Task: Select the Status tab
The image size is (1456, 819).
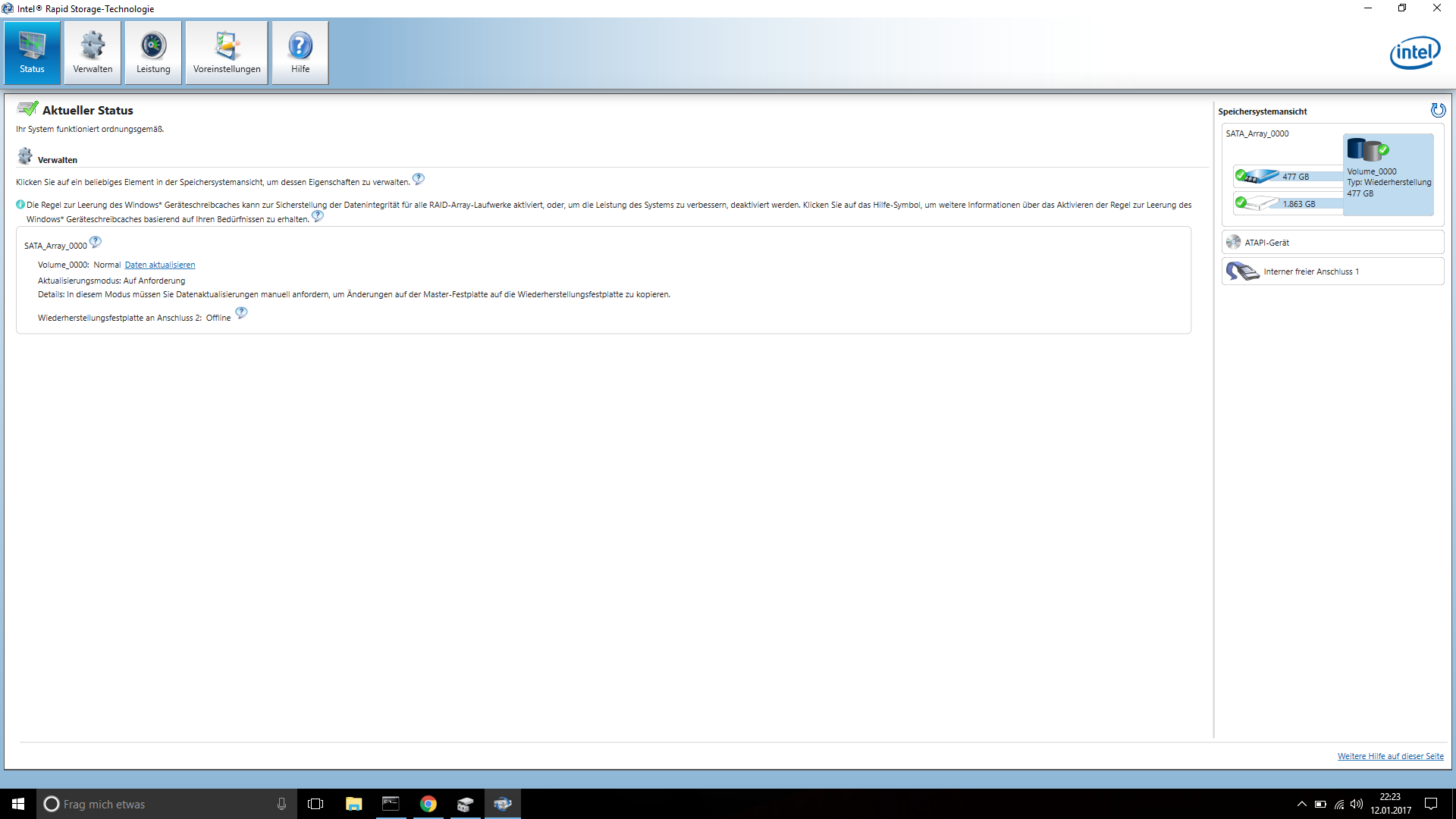Action: click(x=32, y=52)
